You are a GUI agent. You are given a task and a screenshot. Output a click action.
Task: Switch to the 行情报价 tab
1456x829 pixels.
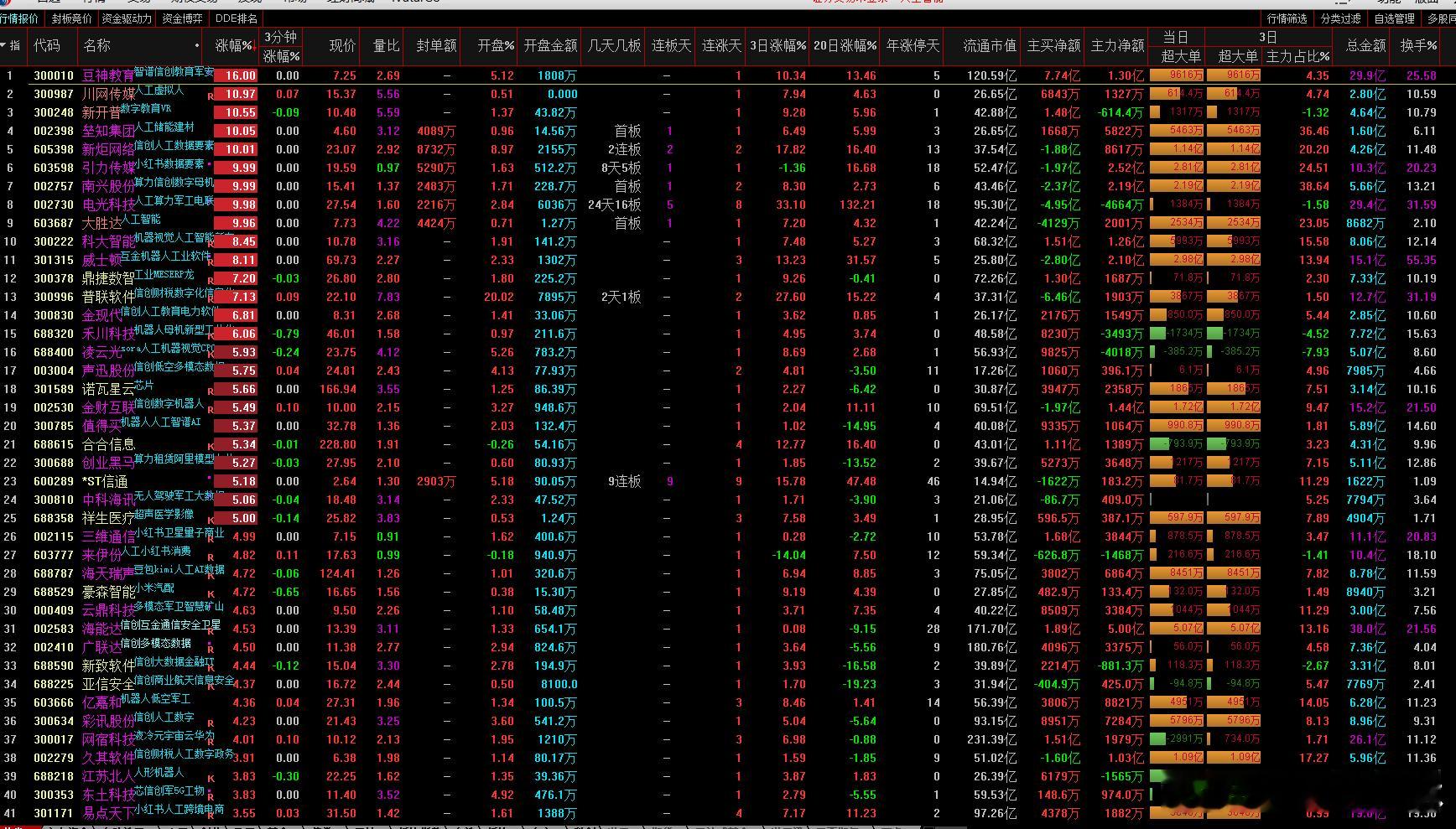[x=20, y=18]
